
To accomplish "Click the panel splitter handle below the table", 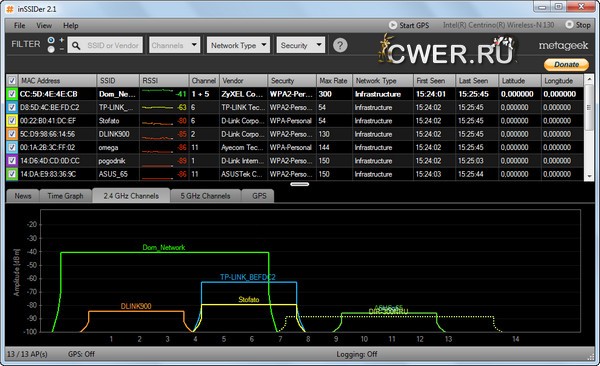I will [300, 184].
